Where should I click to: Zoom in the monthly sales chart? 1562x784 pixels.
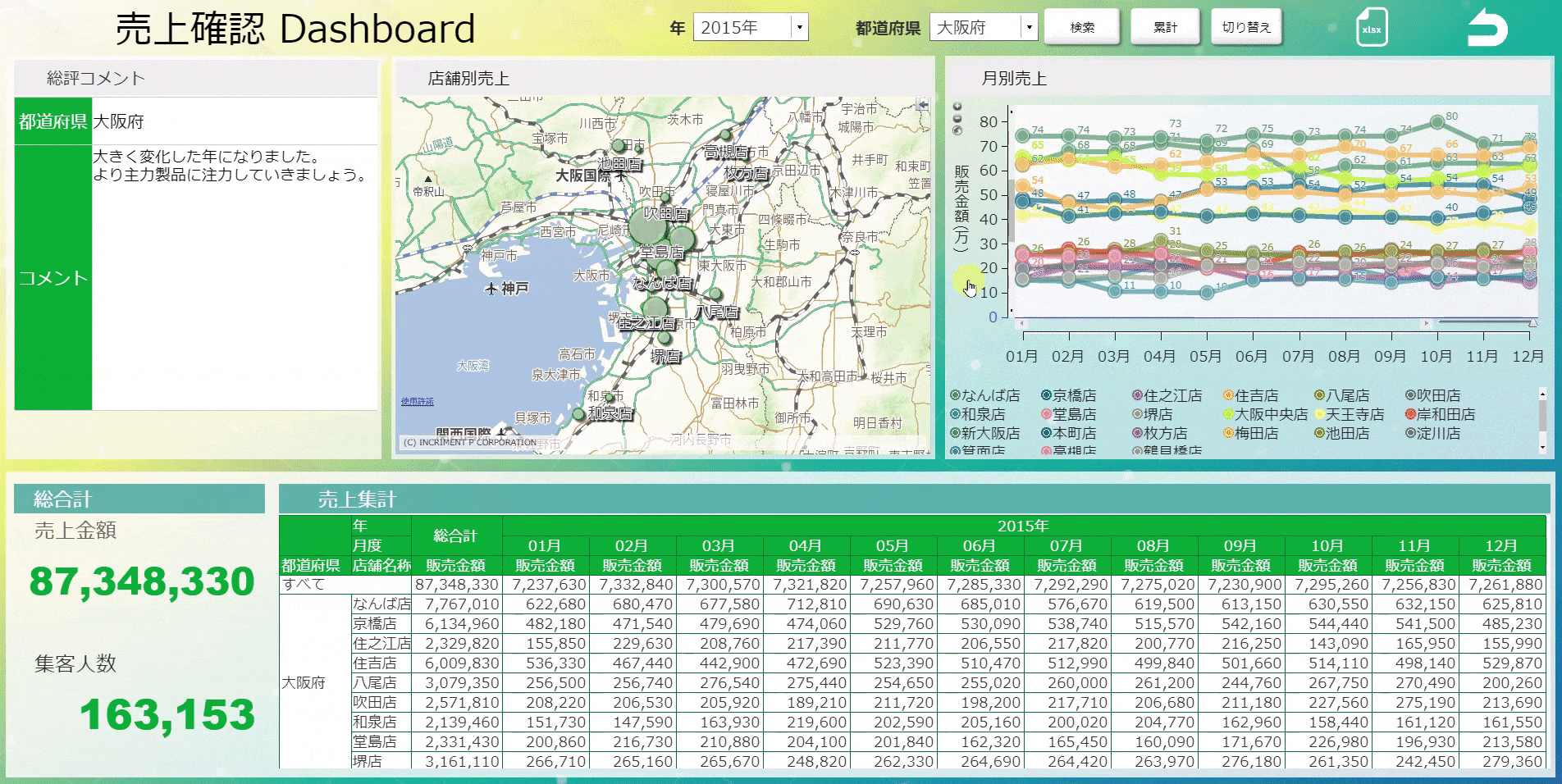957,107
